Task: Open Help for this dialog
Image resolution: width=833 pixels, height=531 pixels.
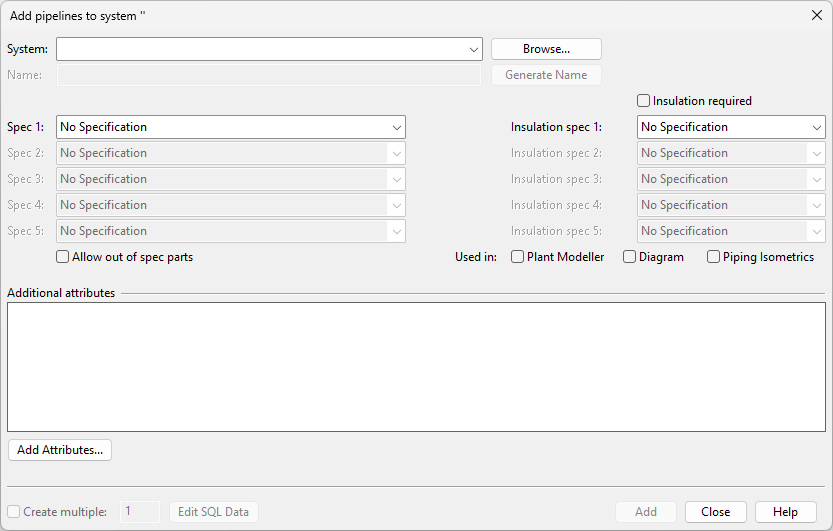Action: click(785, 512)
